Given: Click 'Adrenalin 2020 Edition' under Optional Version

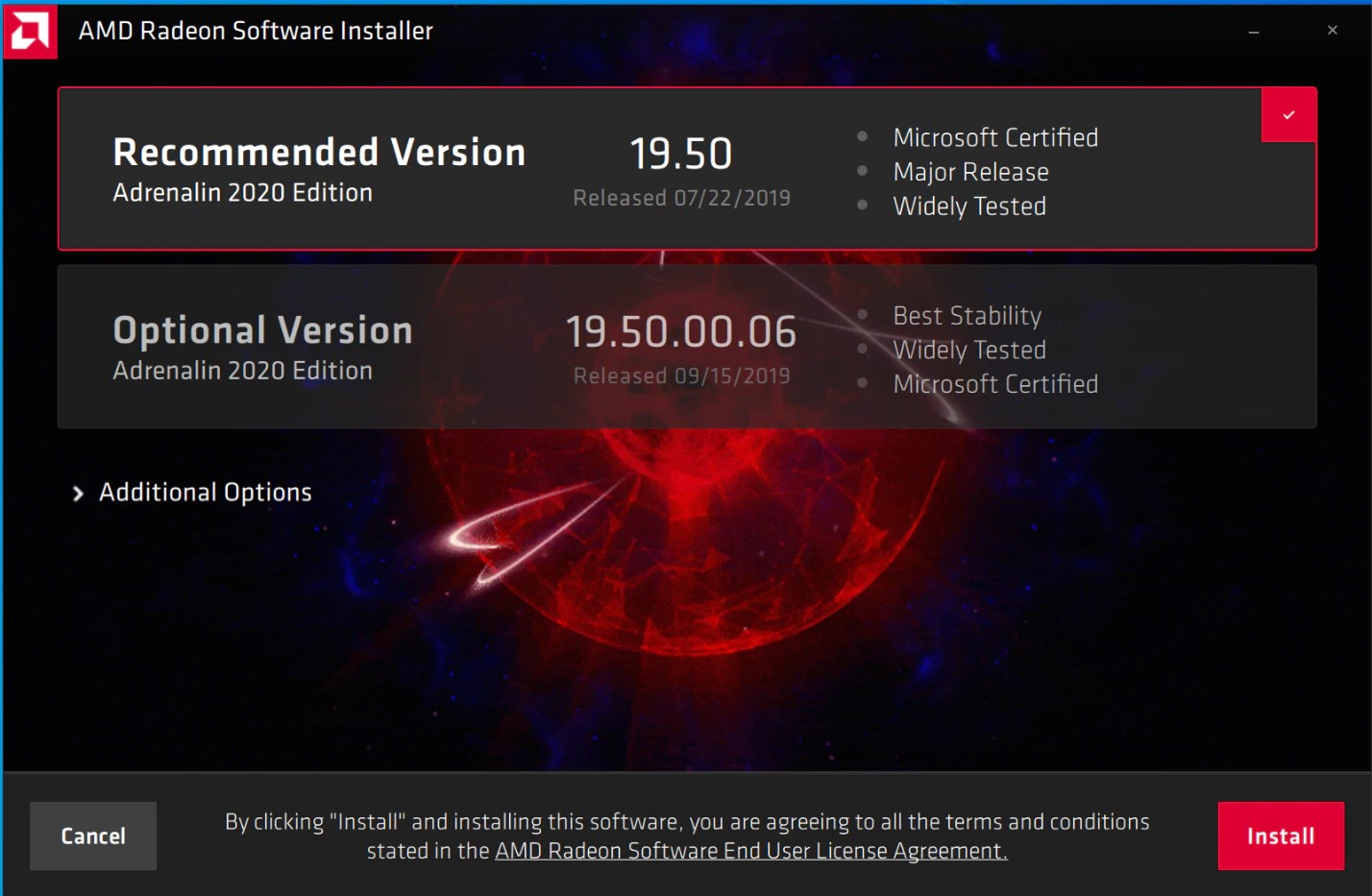Looking at the screenshot, I should click(x=242, y=371).
